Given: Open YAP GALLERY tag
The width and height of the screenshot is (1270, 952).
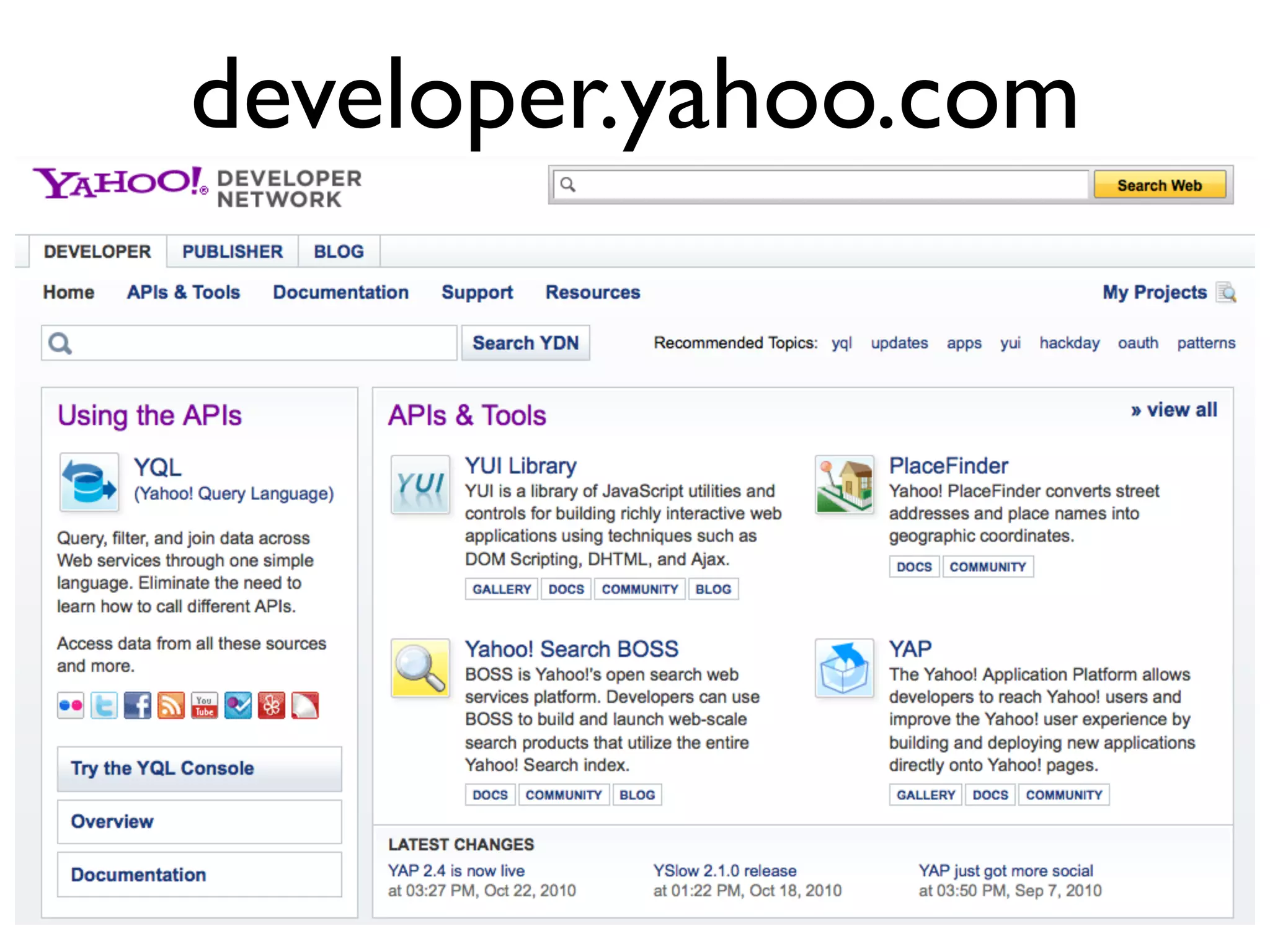Looking at the screenshot, I should (926, 795).
